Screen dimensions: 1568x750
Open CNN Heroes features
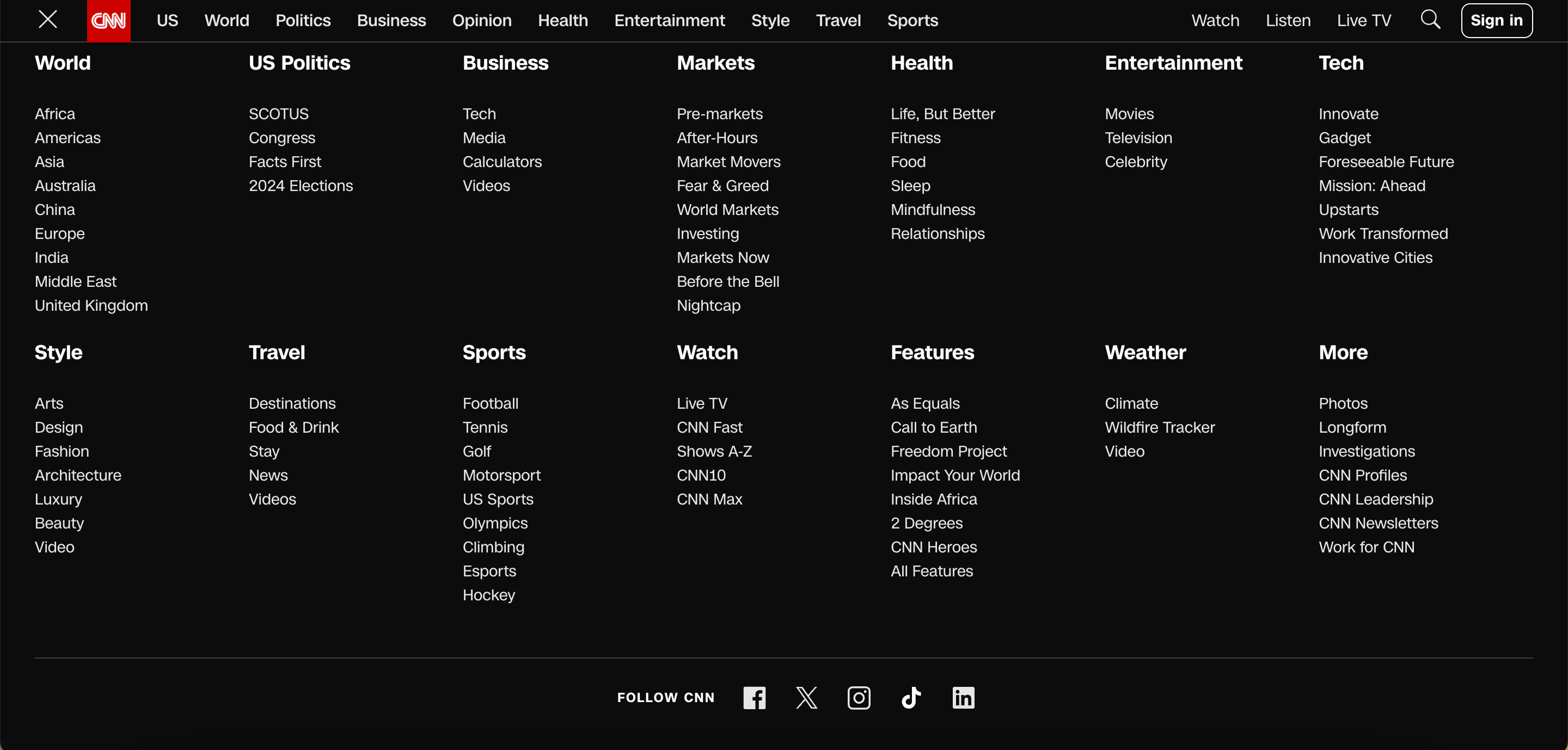click(933, 547)
